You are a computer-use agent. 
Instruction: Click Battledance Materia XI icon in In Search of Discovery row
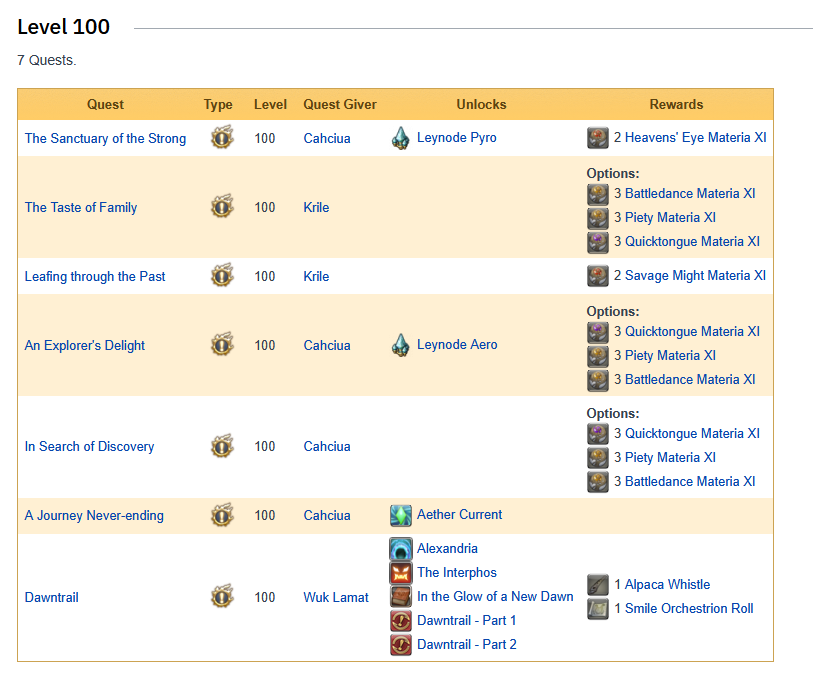click(598, 482)
